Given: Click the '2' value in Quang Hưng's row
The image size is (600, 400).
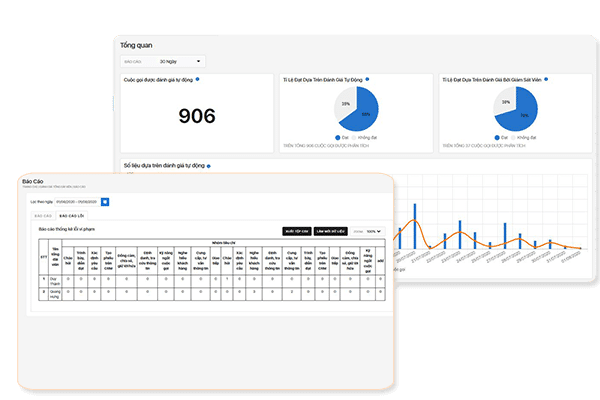Looking at the screenshot, I should (x=292, y=292).
